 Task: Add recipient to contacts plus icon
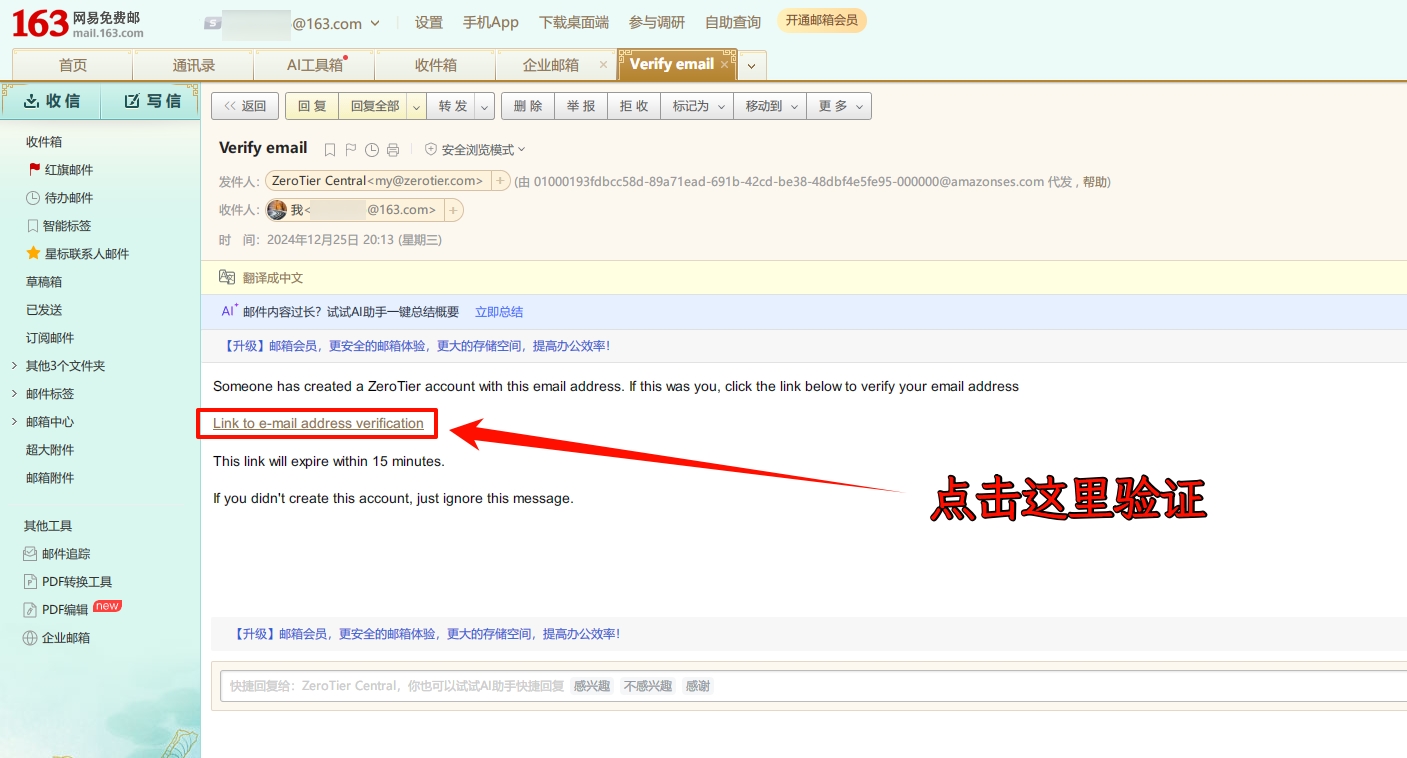[453, 210]
